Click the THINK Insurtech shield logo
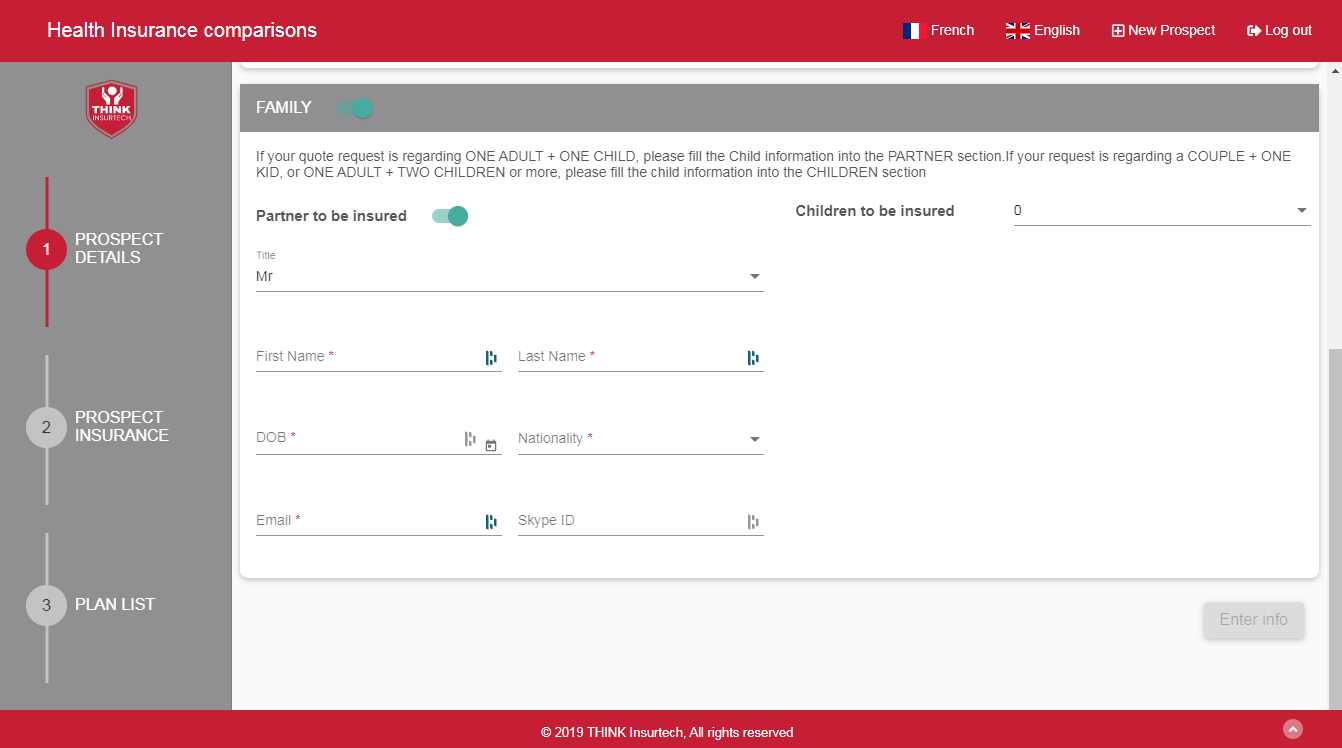This screenshot has width=1342, height=748. (x=111, y=109)
